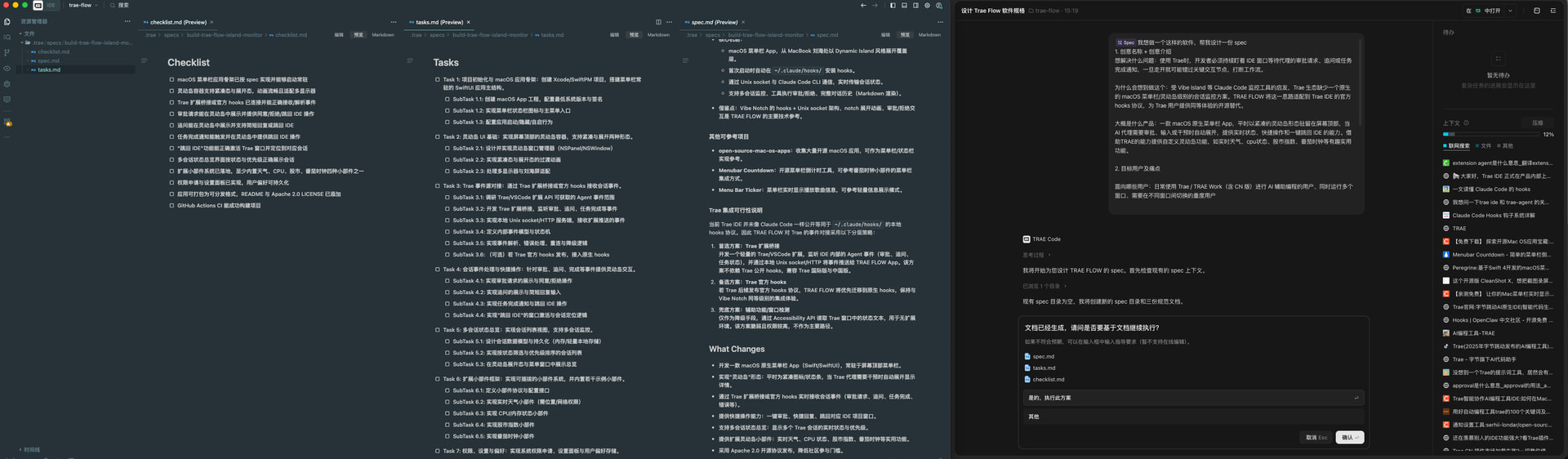This screenshot has height=459, width=1568.
Task: Switch checklist.md editor to Markdown mode
Action: click(383, 35)
